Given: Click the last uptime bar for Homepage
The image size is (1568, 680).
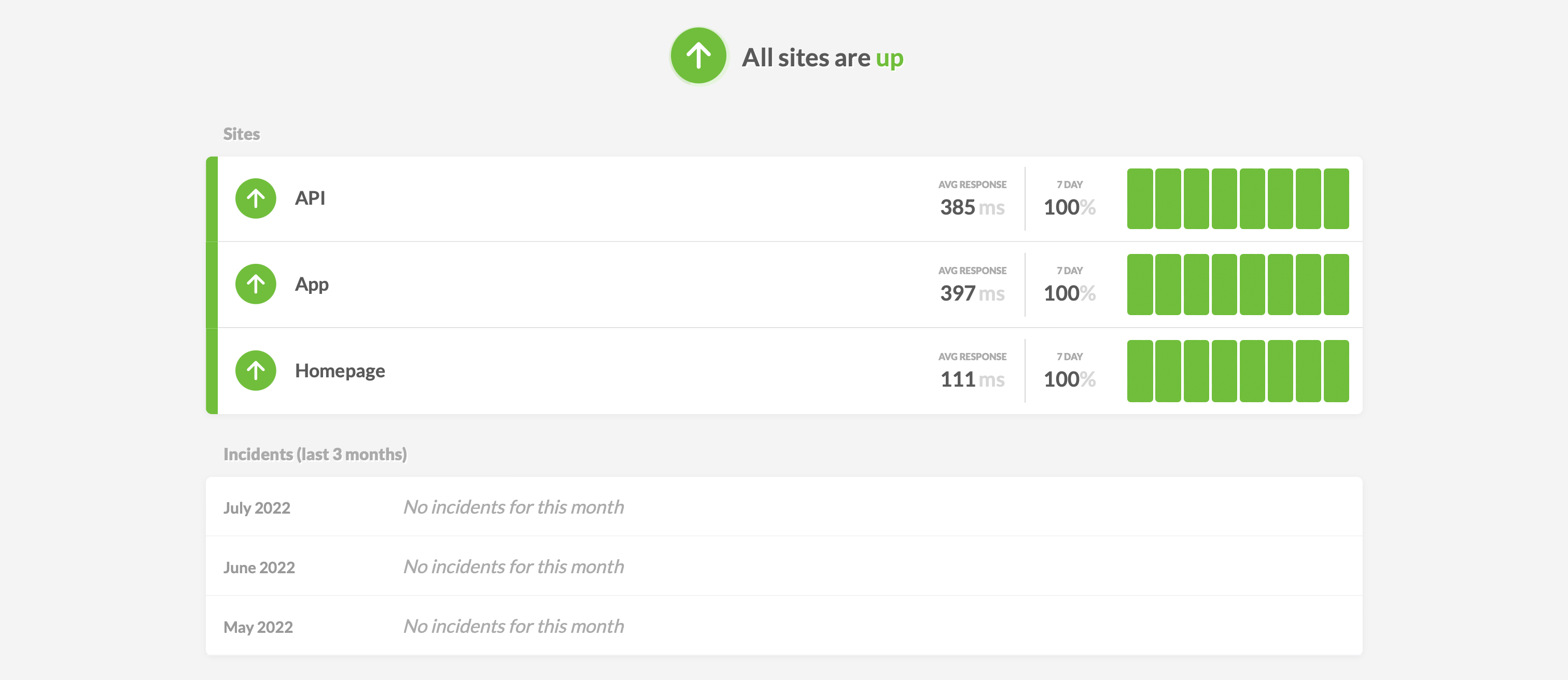Looking at the screenshot, I should click(1336, 371).
